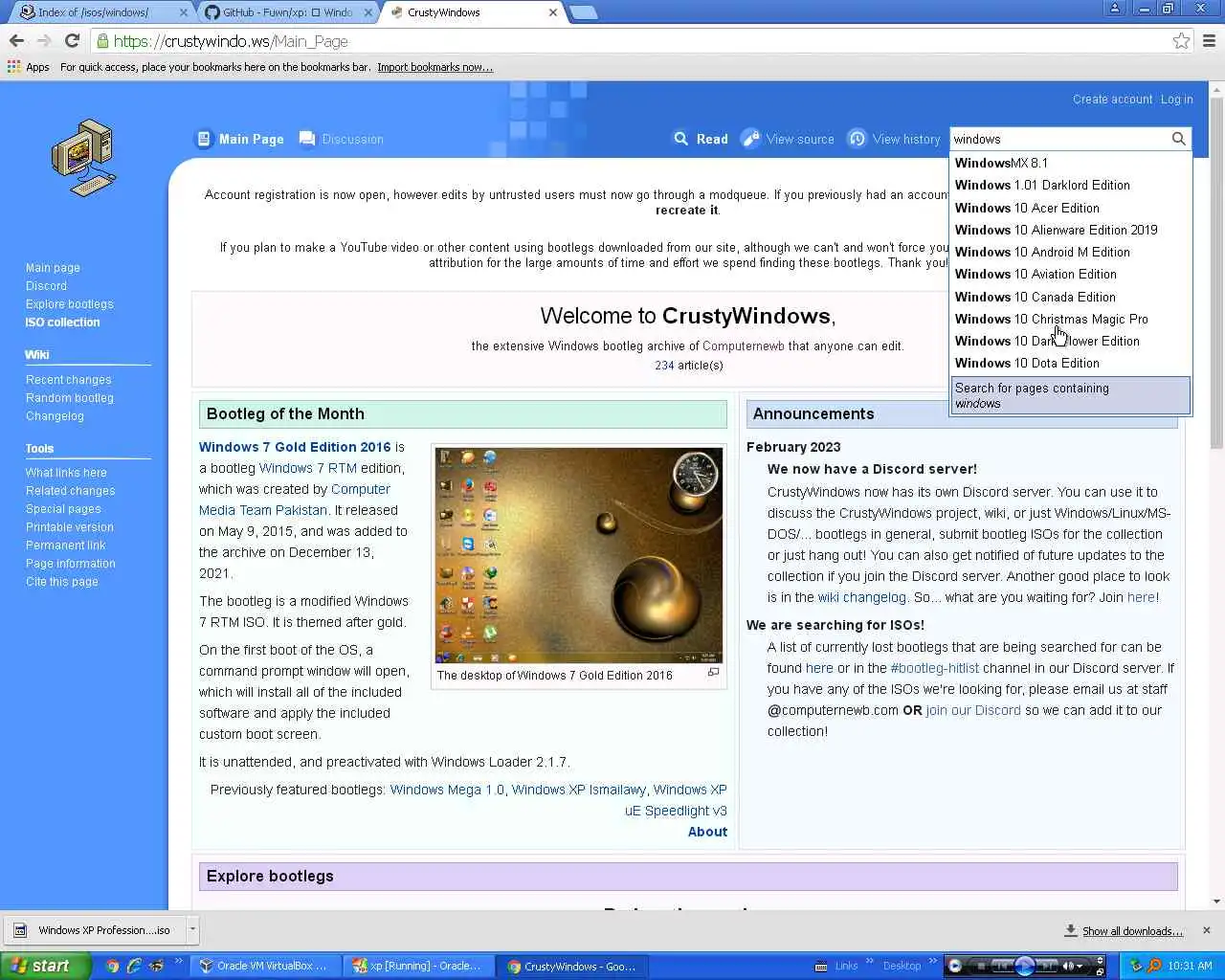Select Windows 10 Alienware Edition 2019 suggestion
This screenshot has width=1225, height=980.
point(1071,230)
